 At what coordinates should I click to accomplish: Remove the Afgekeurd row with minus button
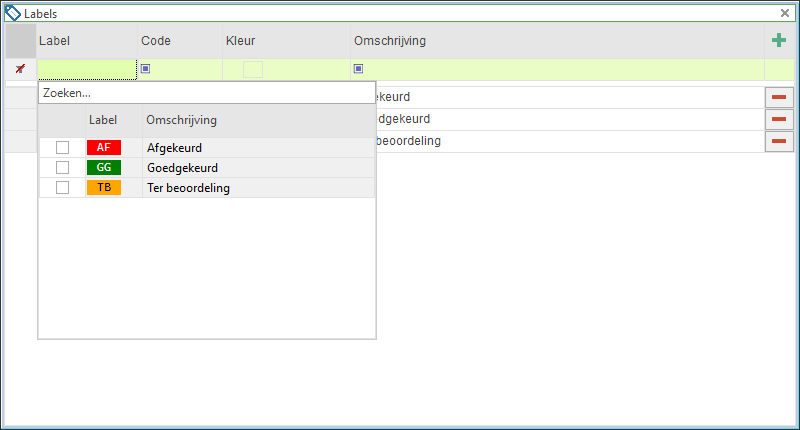(x=779, y=97)
